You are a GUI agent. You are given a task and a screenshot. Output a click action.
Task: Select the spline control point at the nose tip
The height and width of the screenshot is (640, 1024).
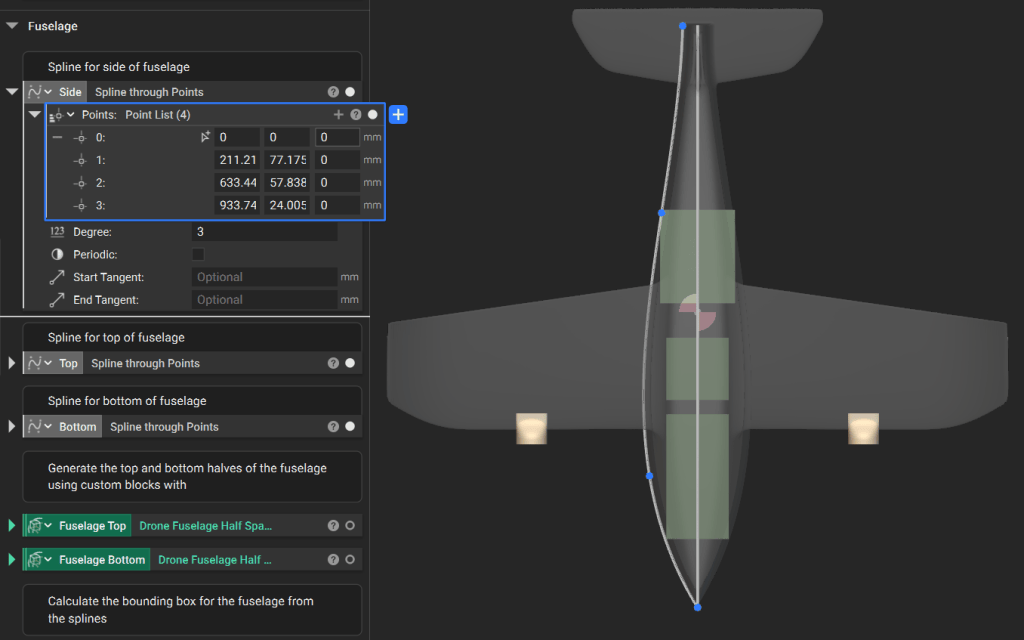point(697,607)
